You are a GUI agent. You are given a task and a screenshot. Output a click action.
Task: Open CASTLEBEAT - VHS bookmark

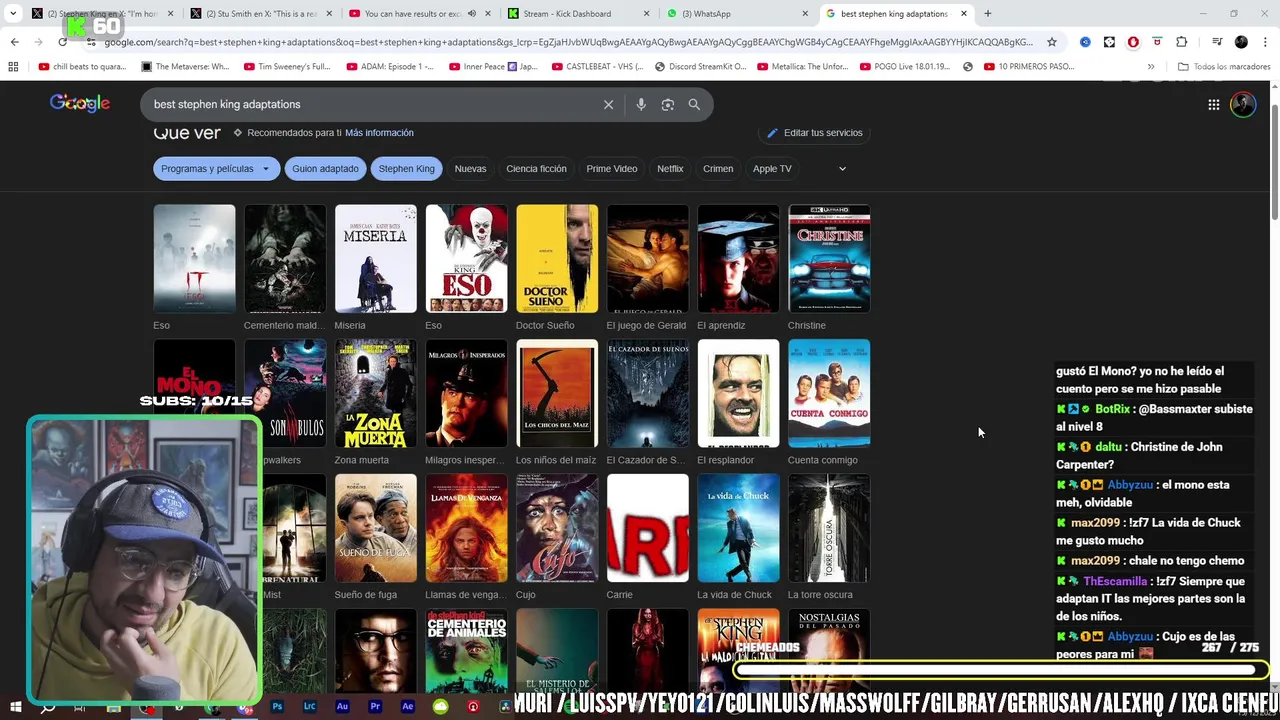(x=598, y=67)
